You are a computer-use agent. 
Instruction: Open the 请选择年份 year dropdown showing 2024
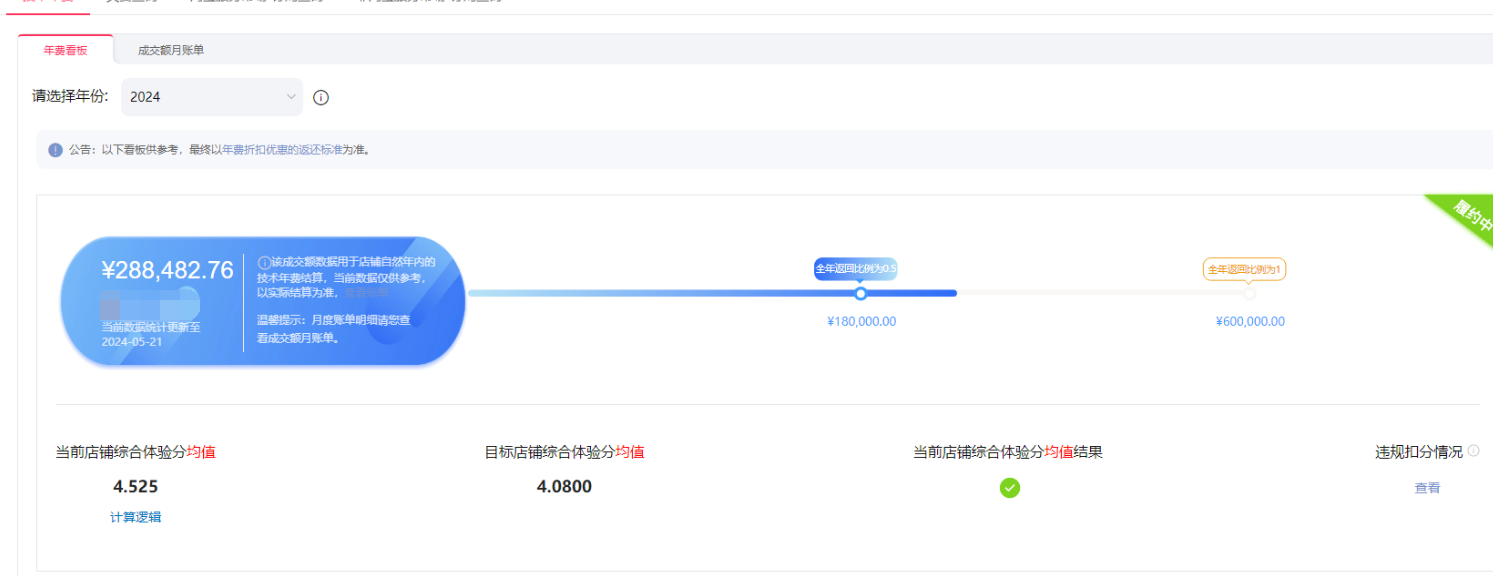(212, 97)
